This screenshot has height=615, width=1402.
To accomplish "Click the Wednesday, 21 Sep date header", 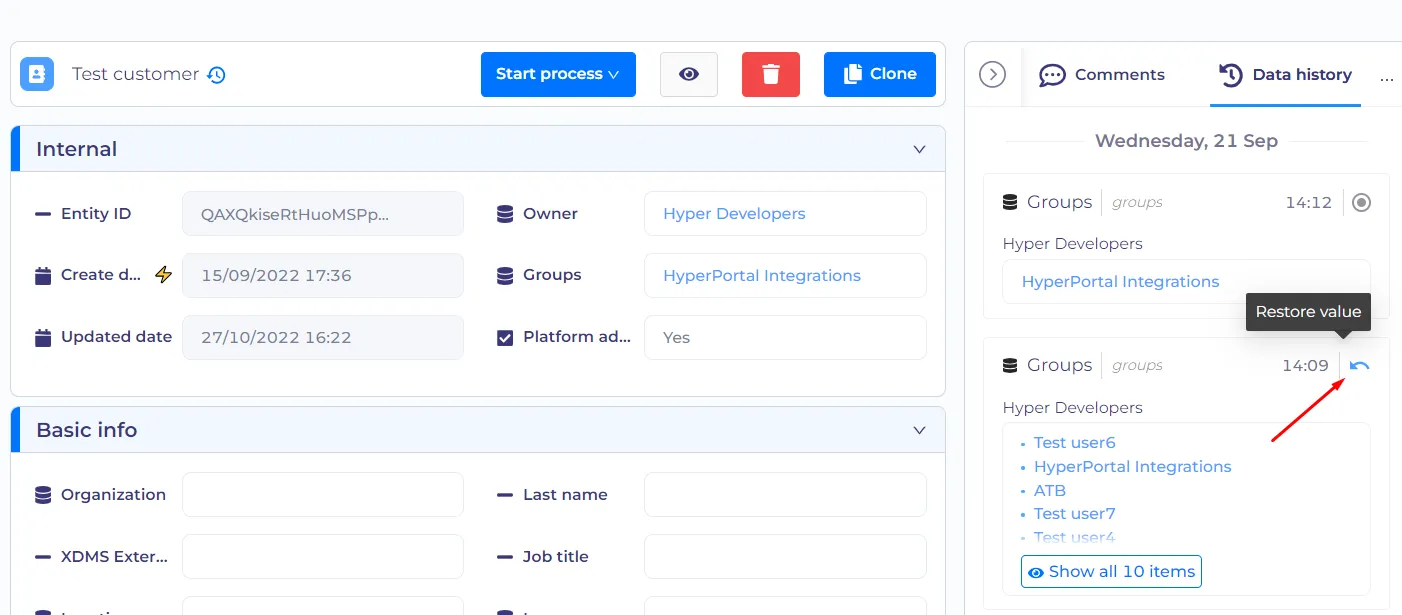I will point(1186,141).
